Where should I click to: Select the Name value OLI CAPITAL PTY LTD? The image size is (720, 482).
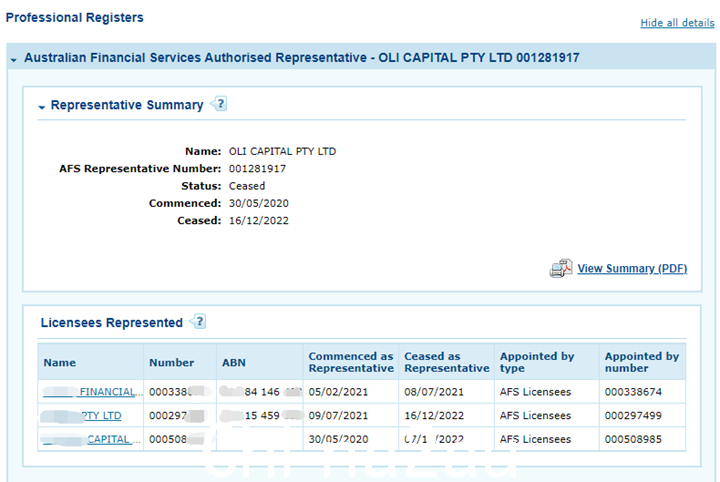(x=282, y=151)
